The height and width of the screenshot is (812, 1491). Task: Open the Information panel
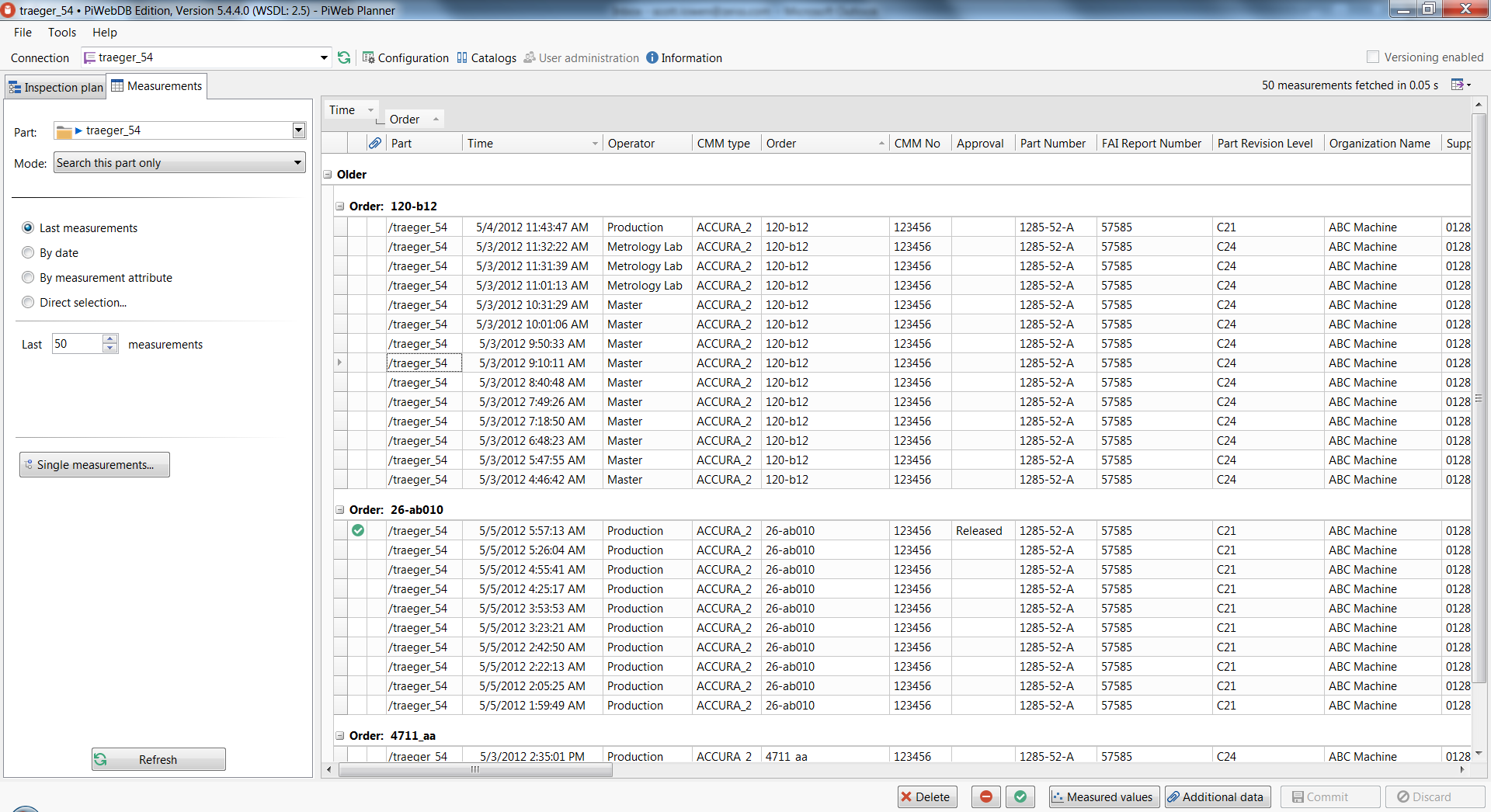click(683, 57)
